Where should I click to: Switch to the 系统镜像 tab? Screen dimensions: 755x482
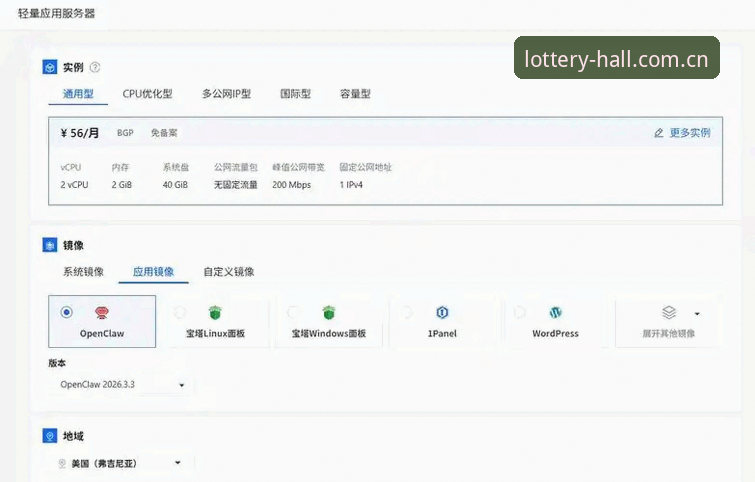tap(83, 272)
